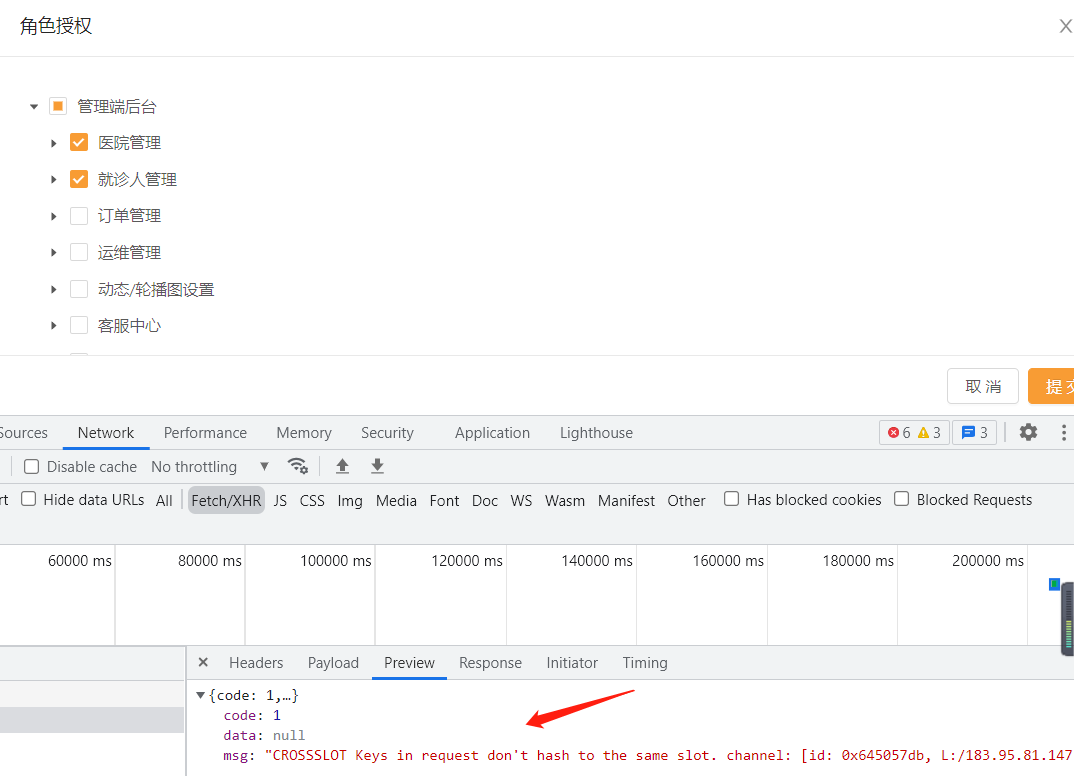Clear the selected request with the × icon
Image resolution: width=1074 pixels, height=776 pixels.
(203, 662)
